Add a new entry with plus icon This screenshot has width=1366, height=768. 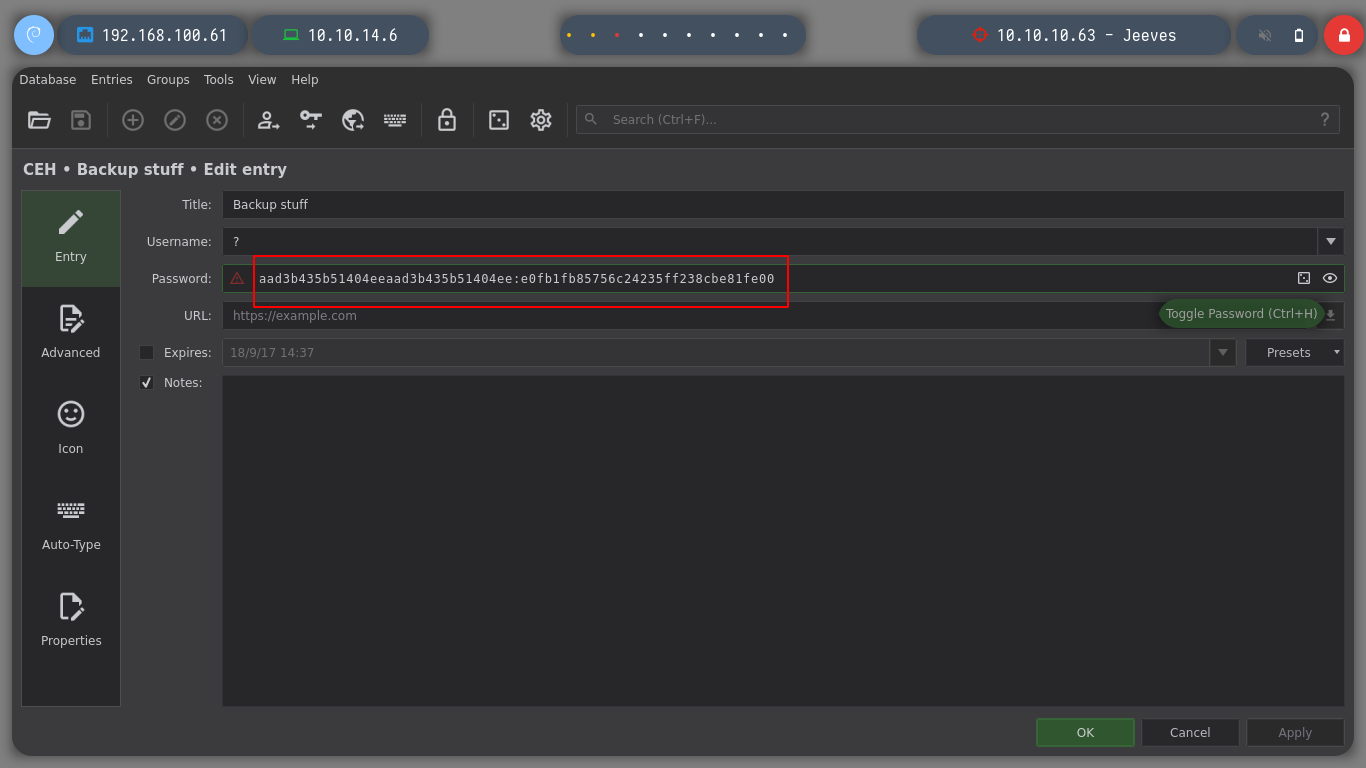[133, 120]
